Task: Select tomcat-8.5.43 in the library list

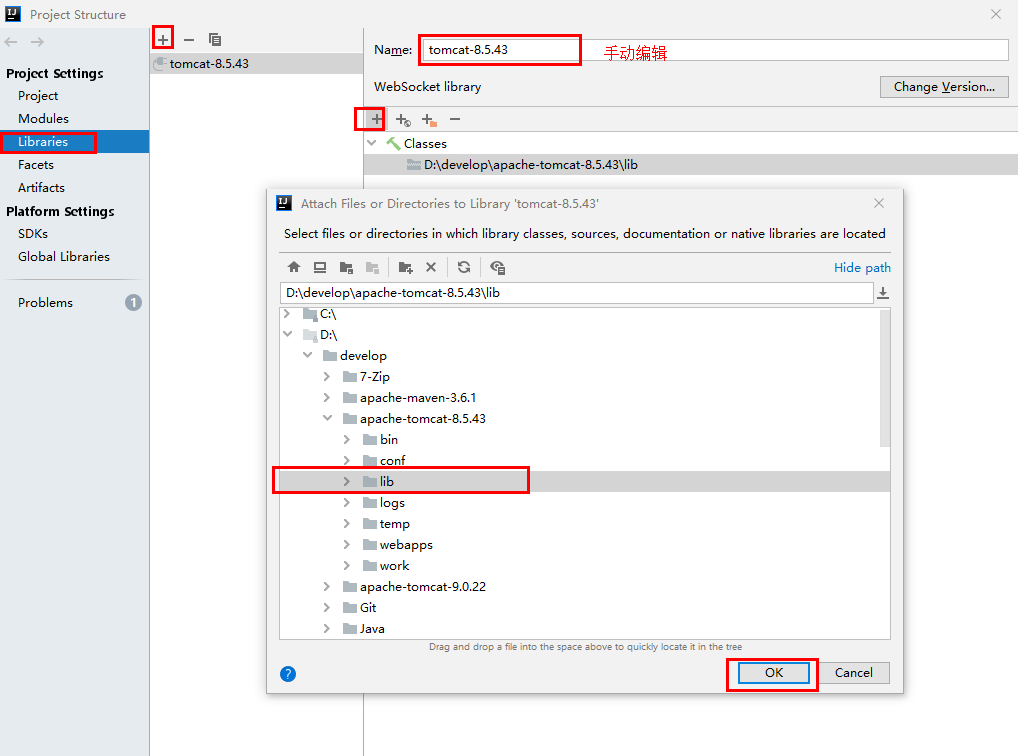Action: click(x=256, y=64)
